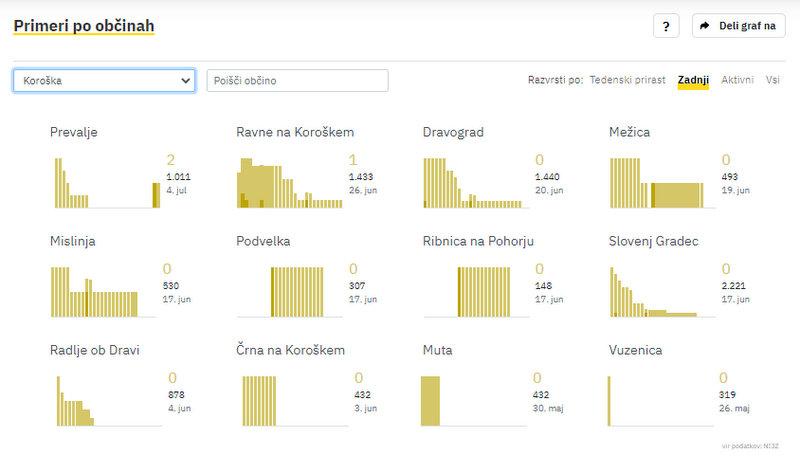Click the Deli graf na button
The width and height of the screenshot is (800, 473).
coord(738,26)
